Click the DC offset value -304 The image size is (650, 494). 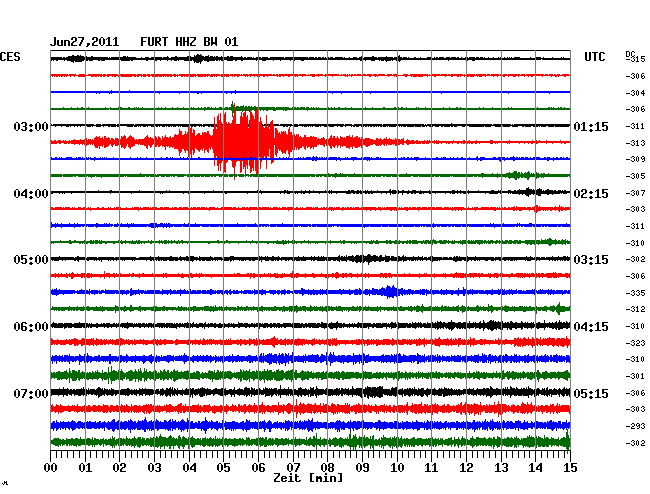coord(635,93)
